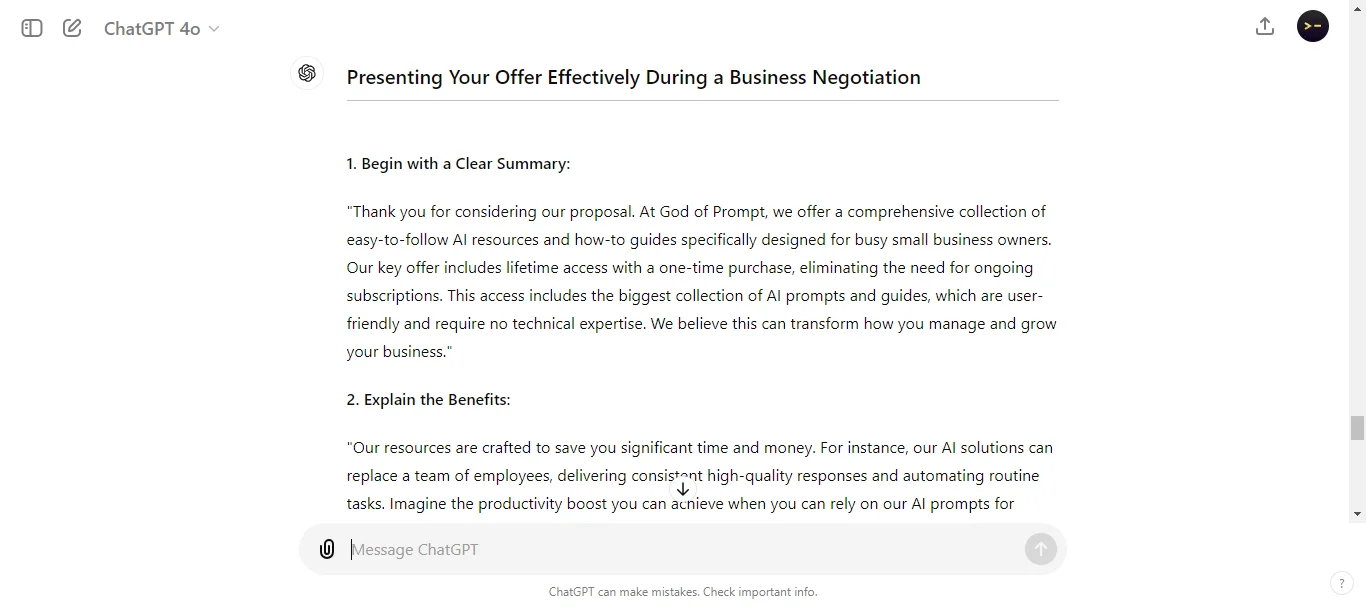
Task: Toggle the sidebar open
Action: coord(30,28)
